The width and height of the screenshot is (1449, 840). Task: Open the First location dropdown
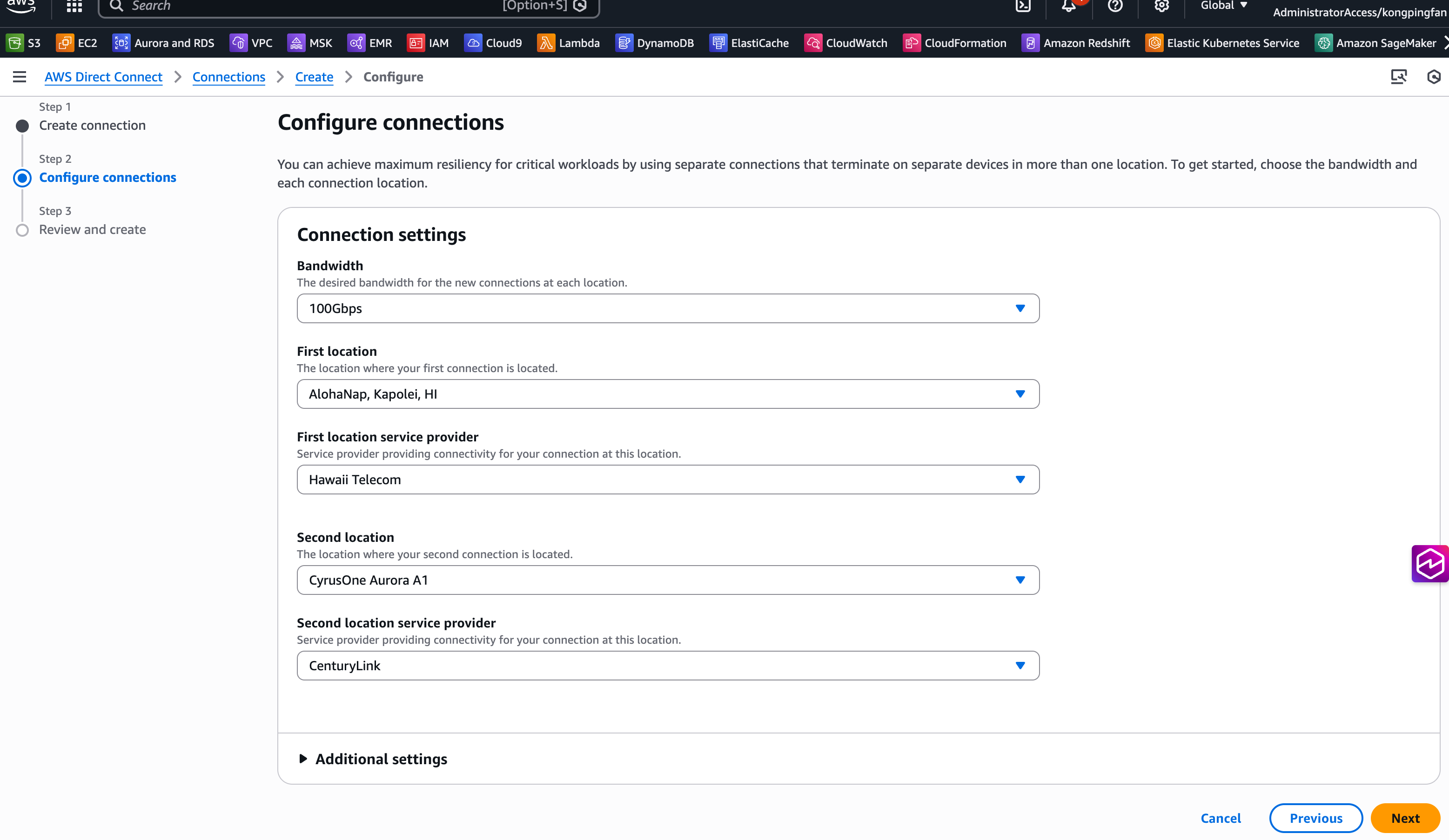click(x=668, y=394)
